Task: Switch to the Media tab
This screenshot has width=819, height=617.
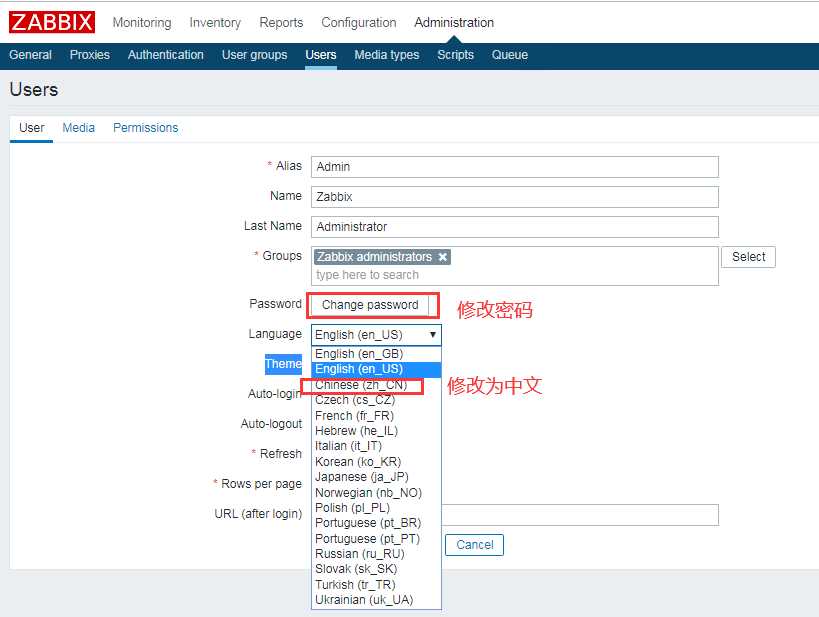Action: pos(78,128)
